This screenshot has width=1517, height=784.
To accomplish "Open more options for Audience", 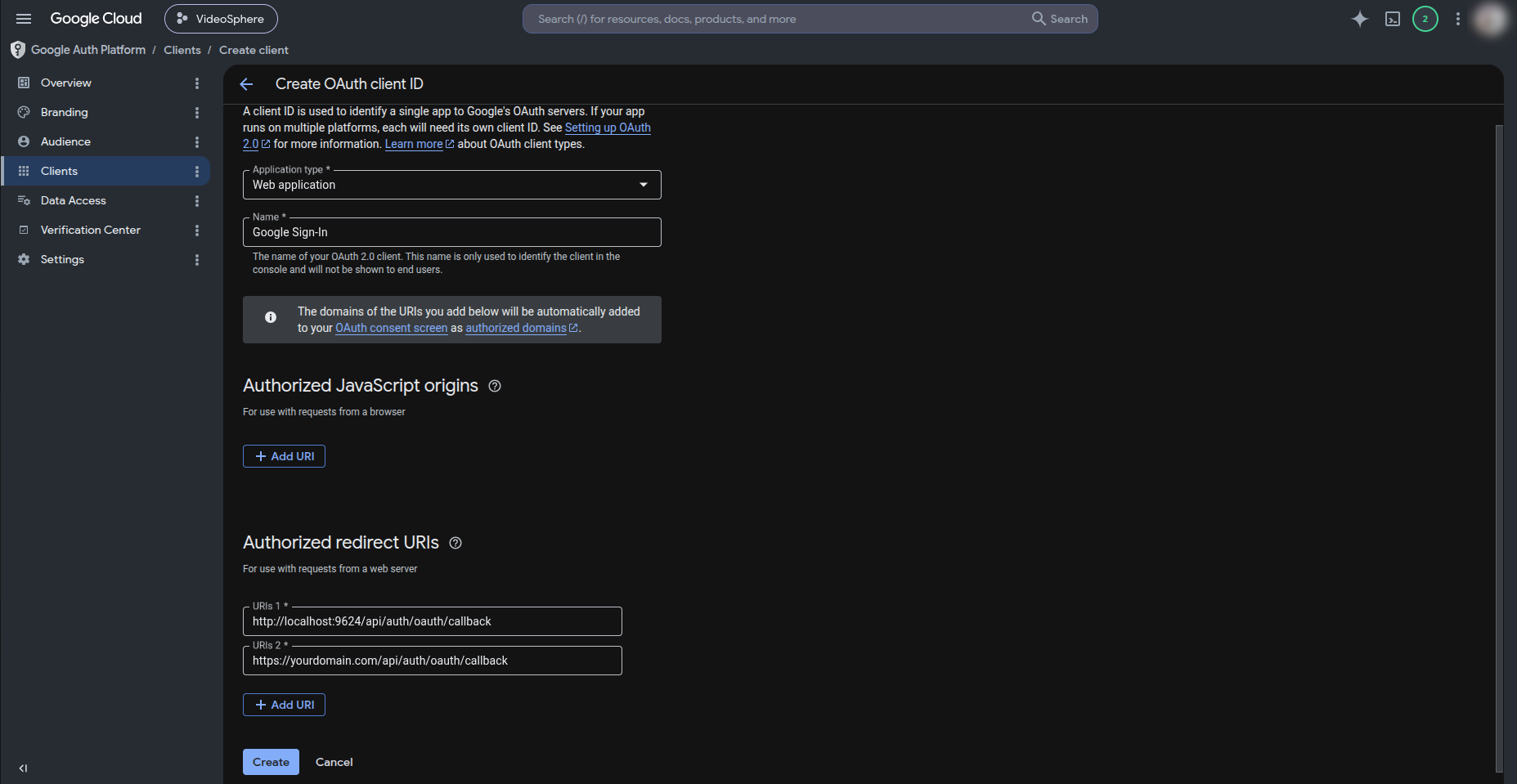I will pyautogui.click(x=197, y=141).
